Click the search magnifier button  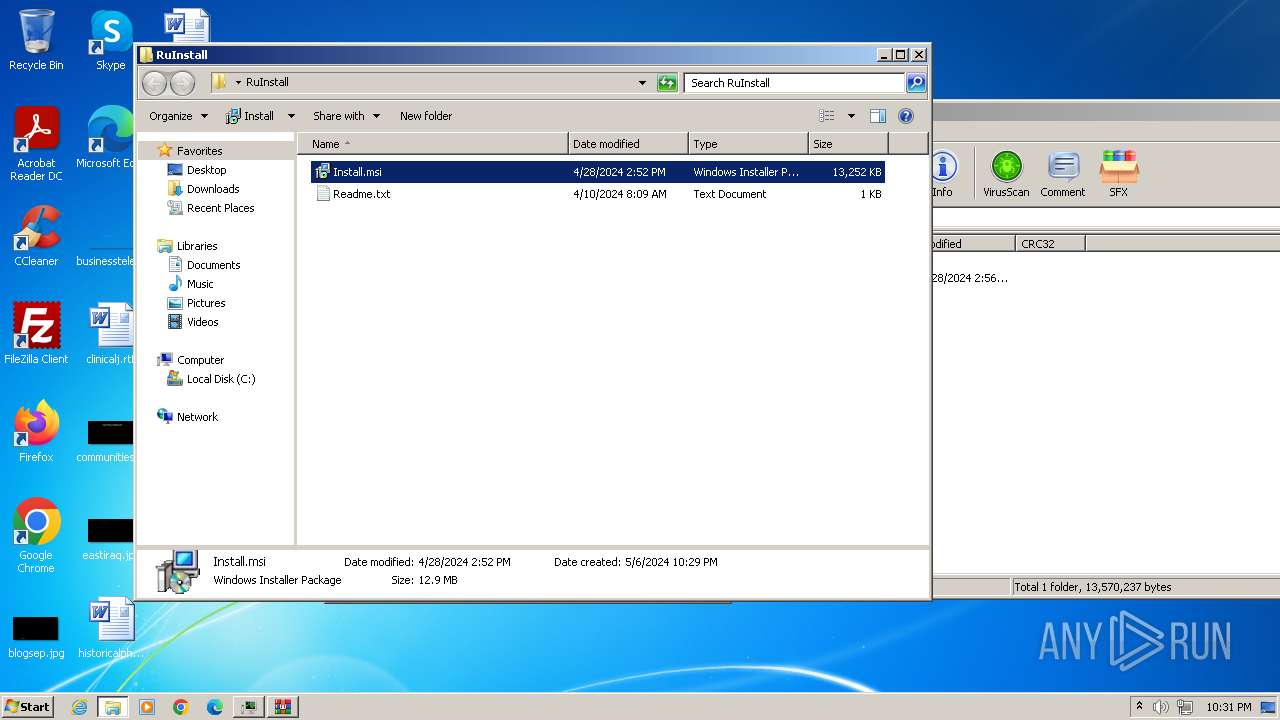pyautogui.click(x=915, y=83)
